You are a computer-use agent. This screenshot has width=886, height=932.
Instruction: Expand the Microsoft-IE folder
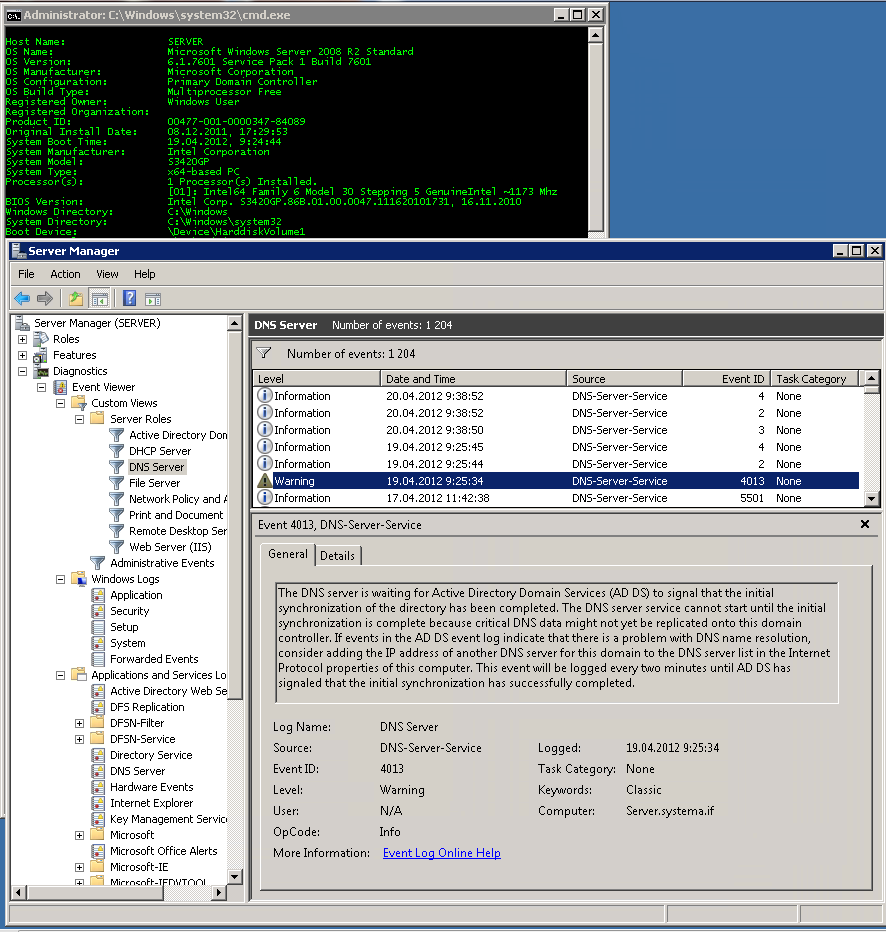[x=80, y=867]
